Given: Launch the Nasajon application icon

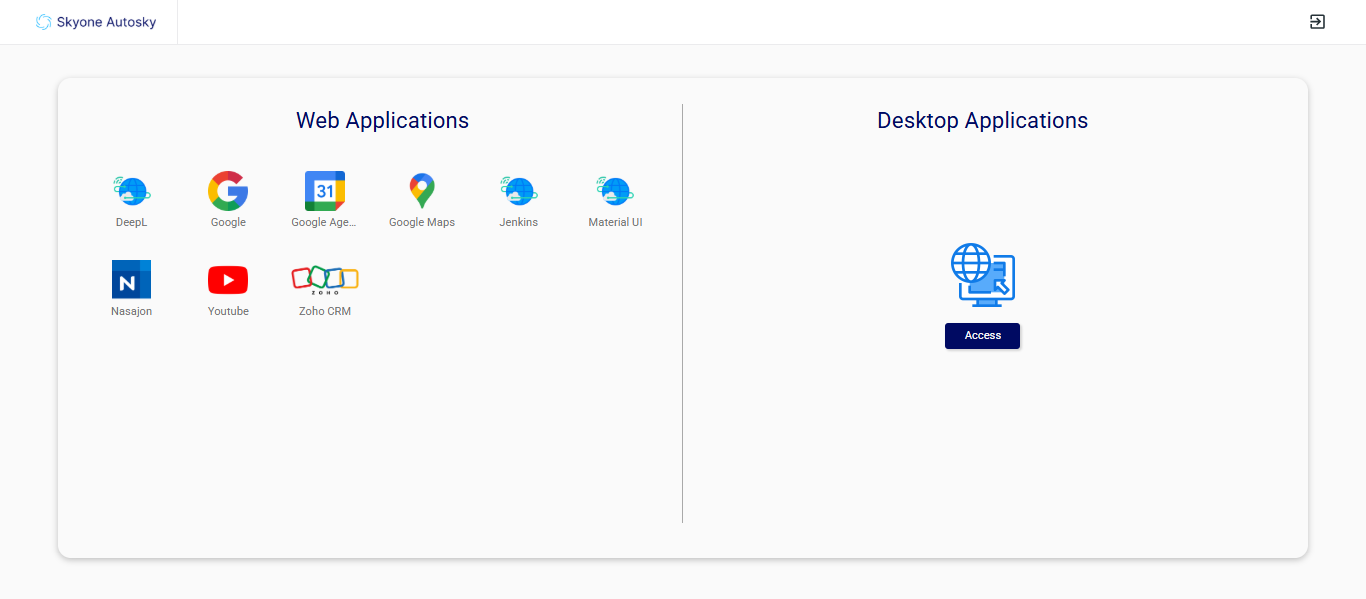Looking at the screenshot, I should click(131, 279).
